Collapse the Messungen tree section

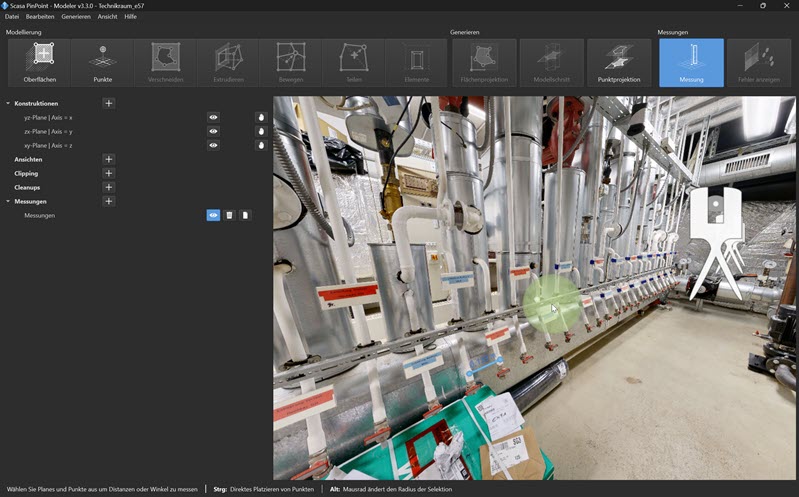[x=8, y=201]
